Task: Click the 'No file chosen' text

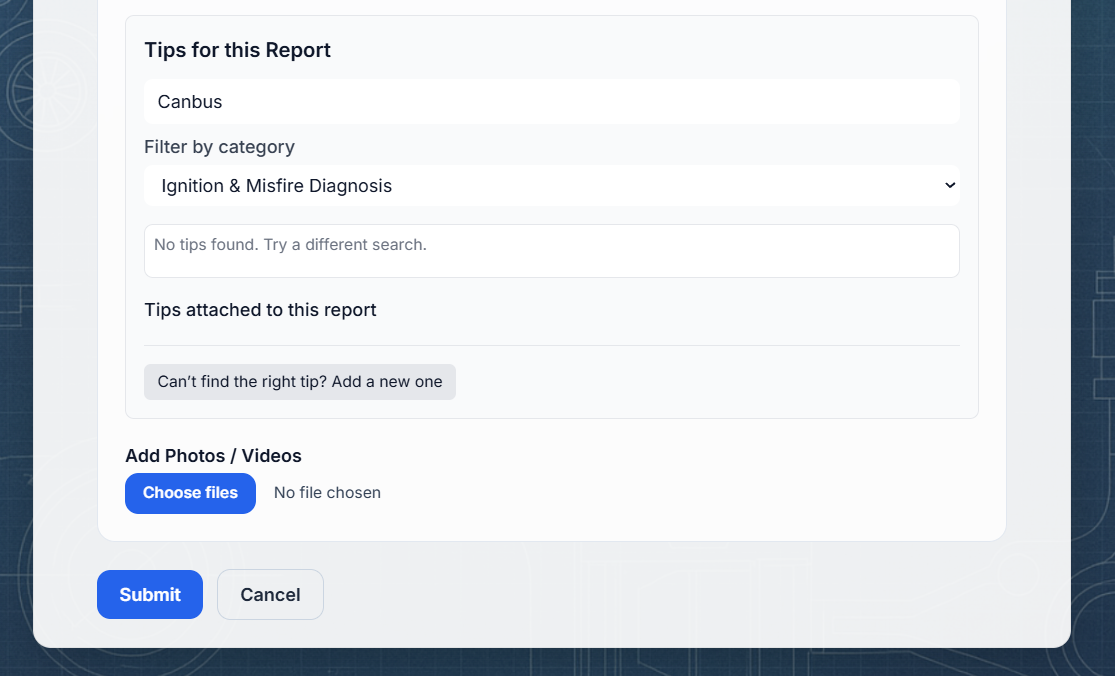Action: click(327, 493)
